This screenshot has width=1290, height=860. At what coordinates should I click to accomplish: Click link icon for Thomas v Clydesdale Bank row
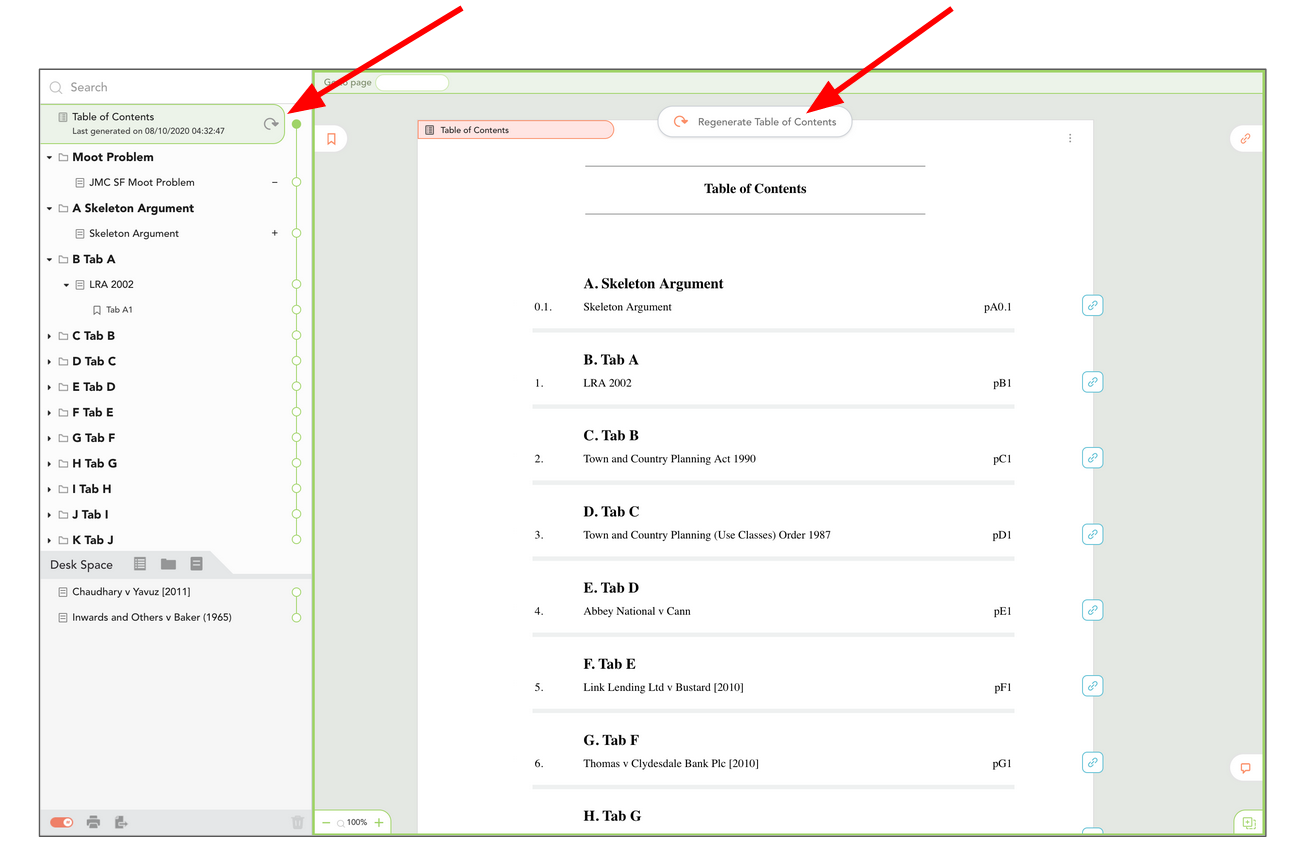pyautogui.click(x=1092, y=762)
